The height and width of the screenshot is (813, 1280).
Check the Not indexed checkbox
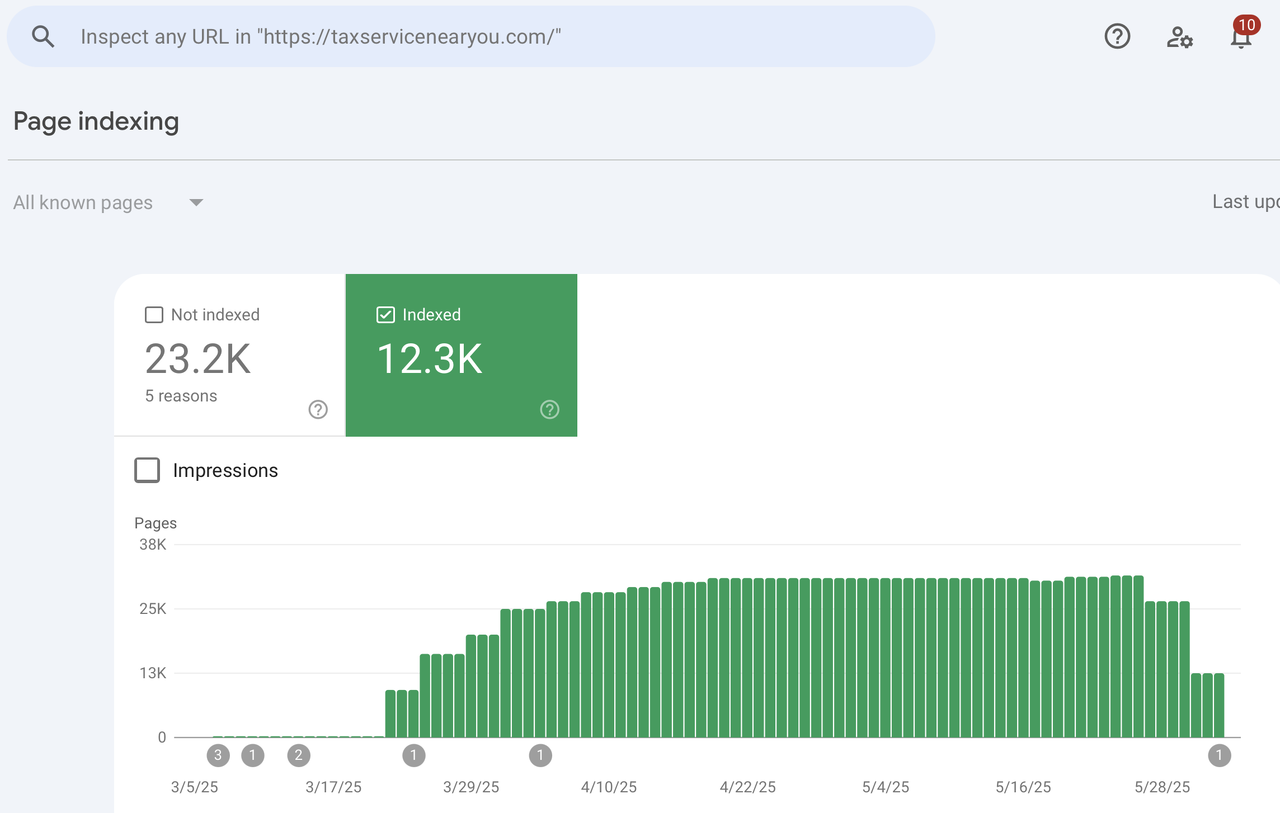[x=154, y=315]
